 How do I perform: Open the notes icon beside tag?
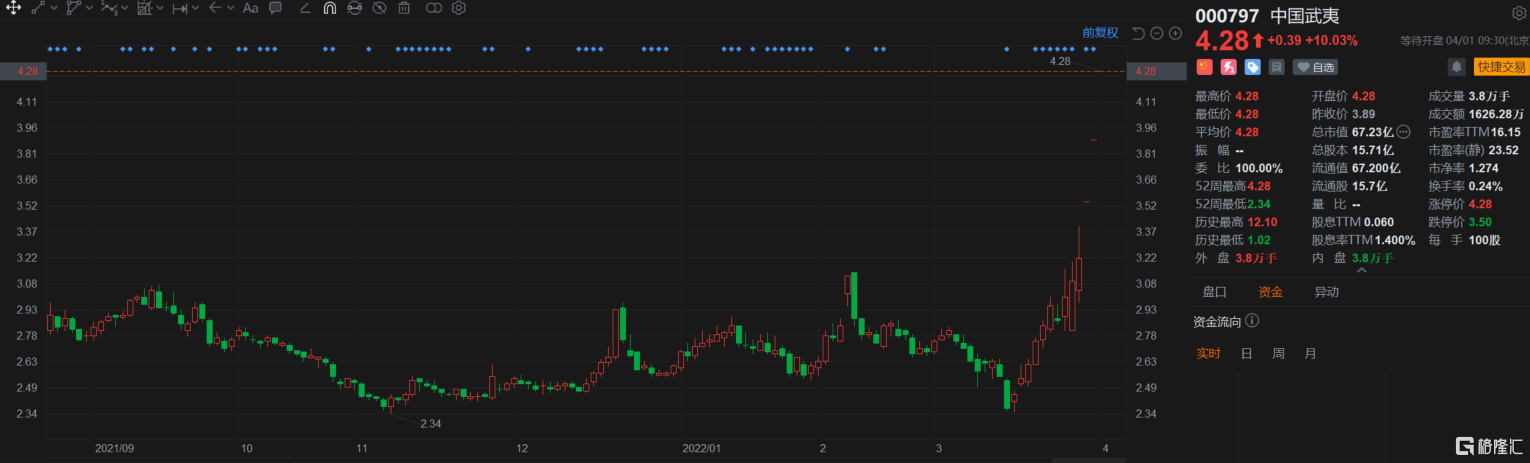click(x=1276, y=67)
